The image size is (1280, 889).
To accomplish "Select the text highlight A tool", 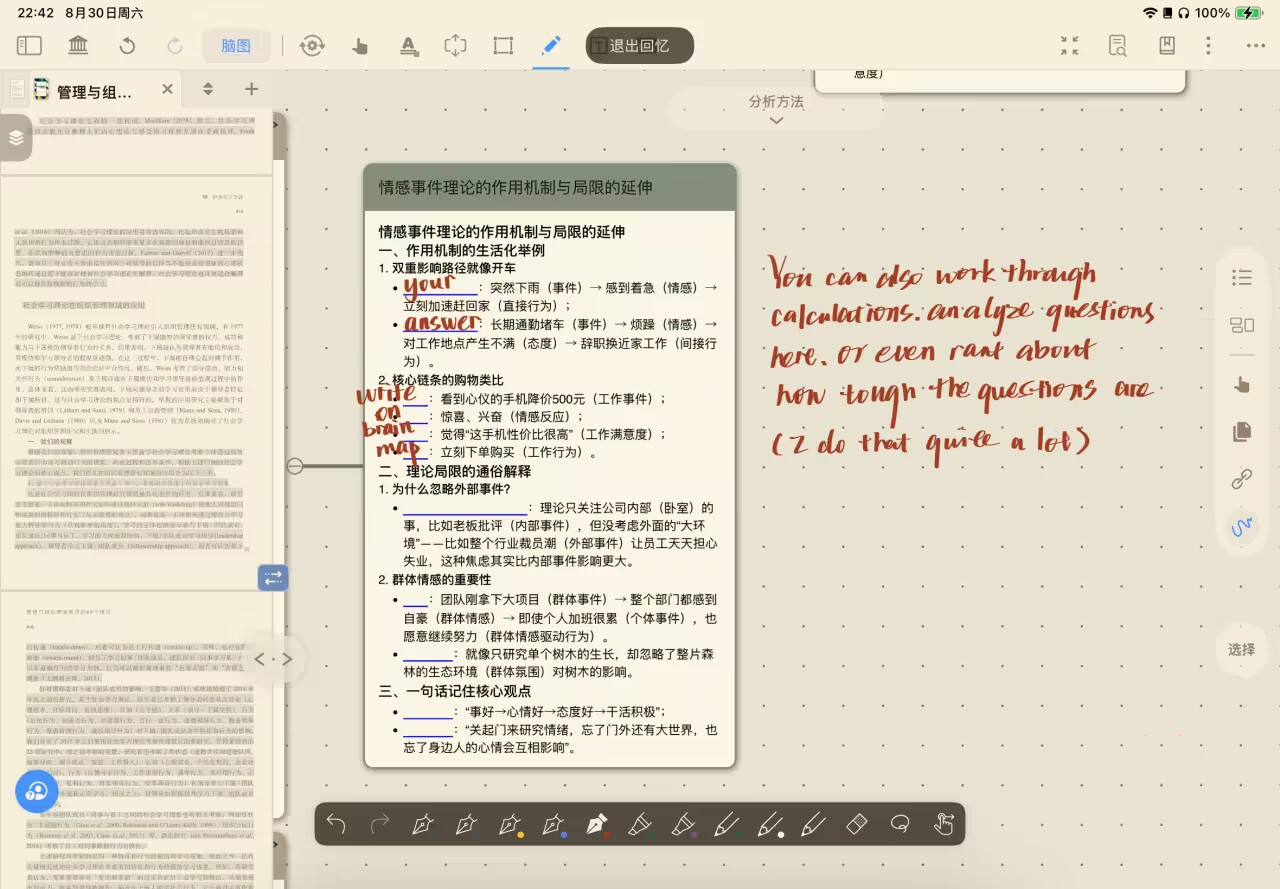I will click(408, 45).
